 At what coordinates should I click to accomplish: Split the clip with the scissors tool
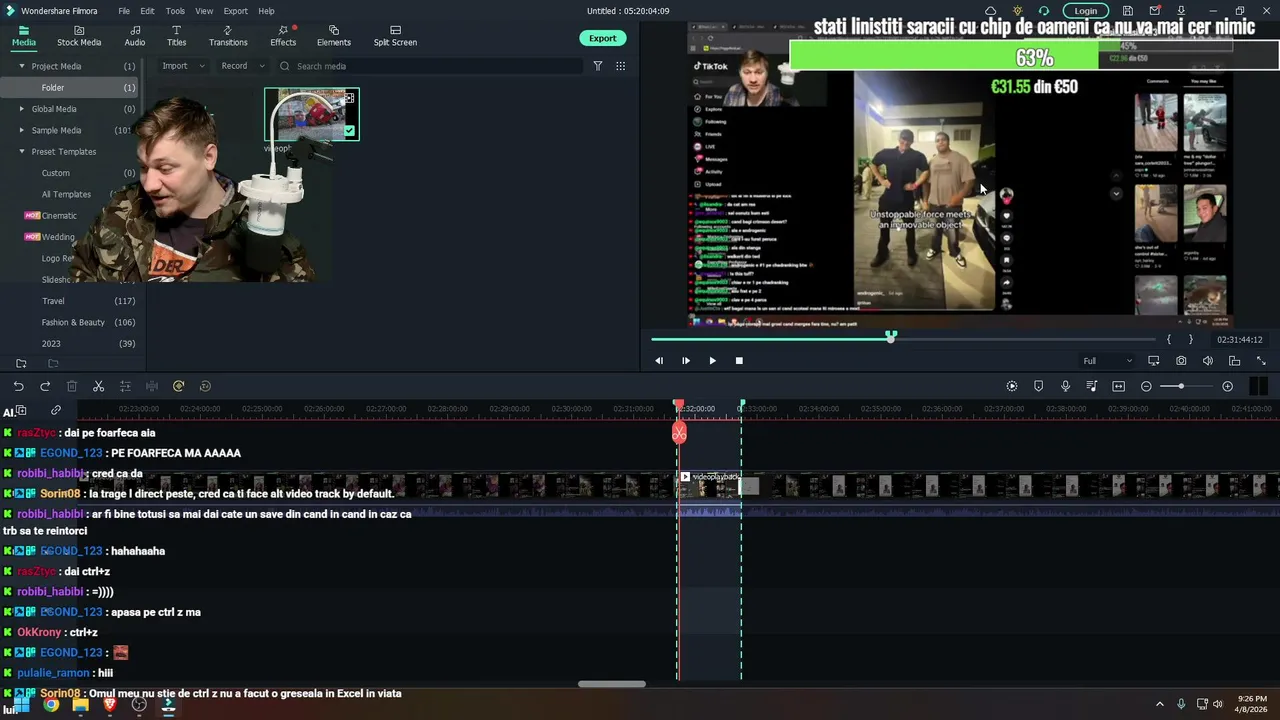click(x=98, y=386)
